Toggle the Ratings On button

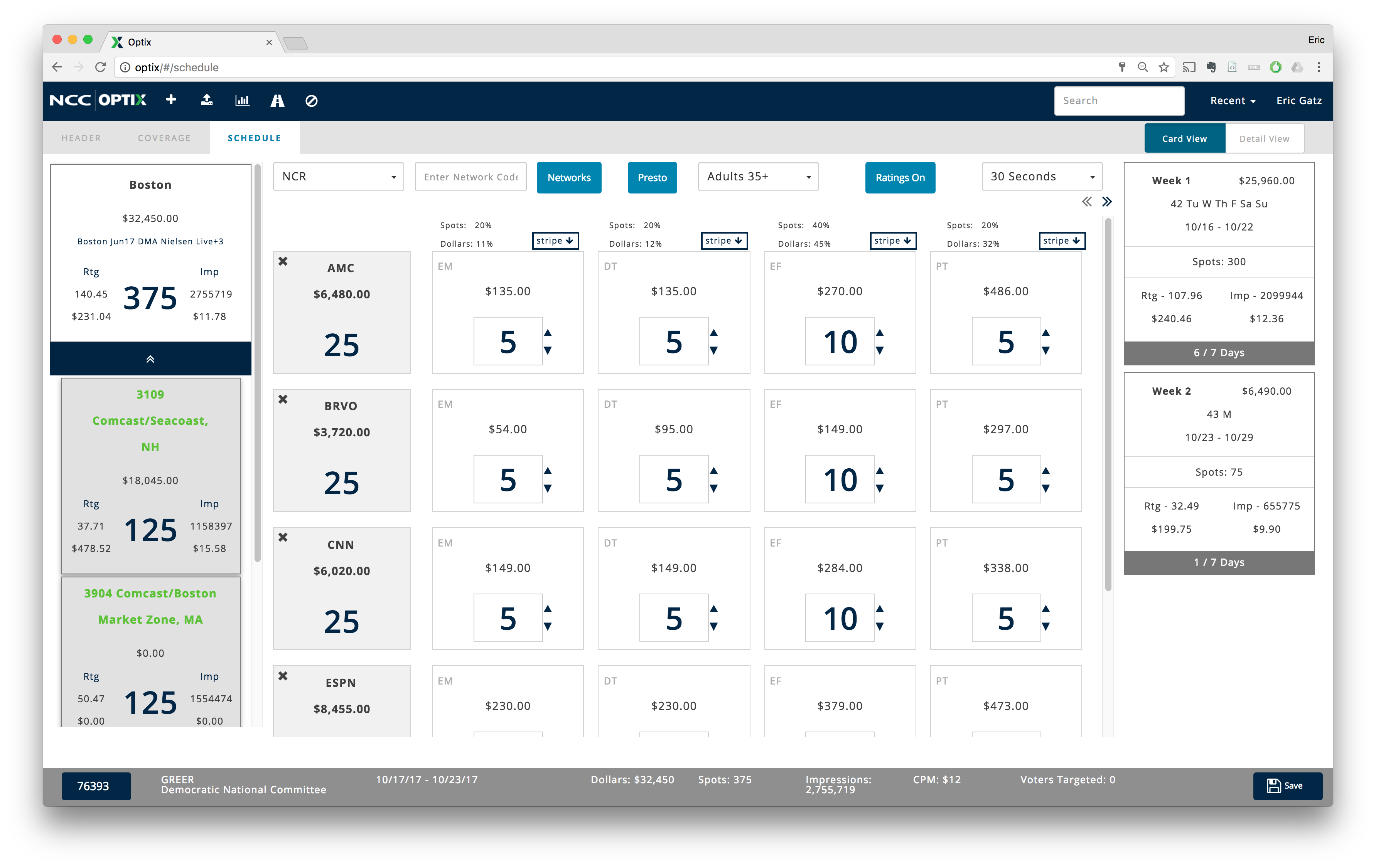click(x=899, y=178)
